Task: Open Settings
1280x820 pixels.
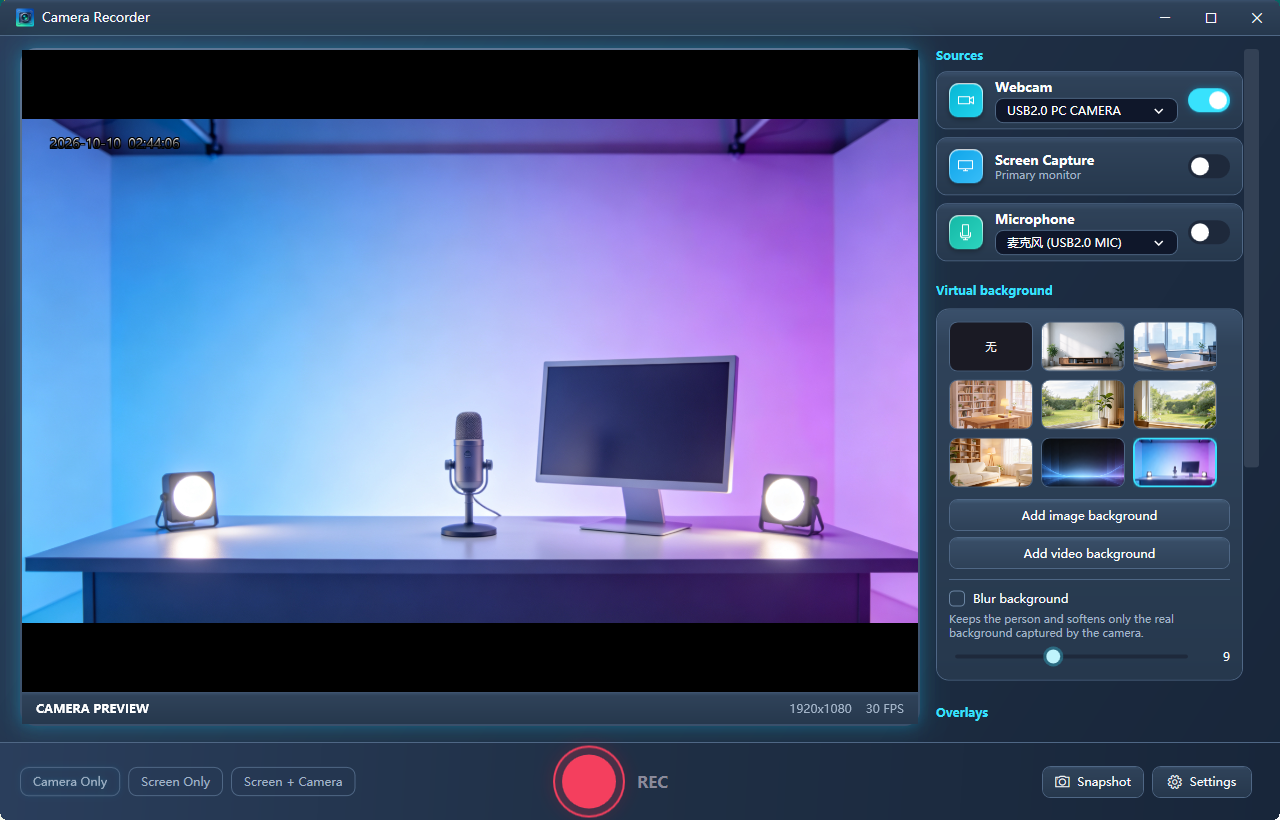Action: click(x=1202, y=782)
